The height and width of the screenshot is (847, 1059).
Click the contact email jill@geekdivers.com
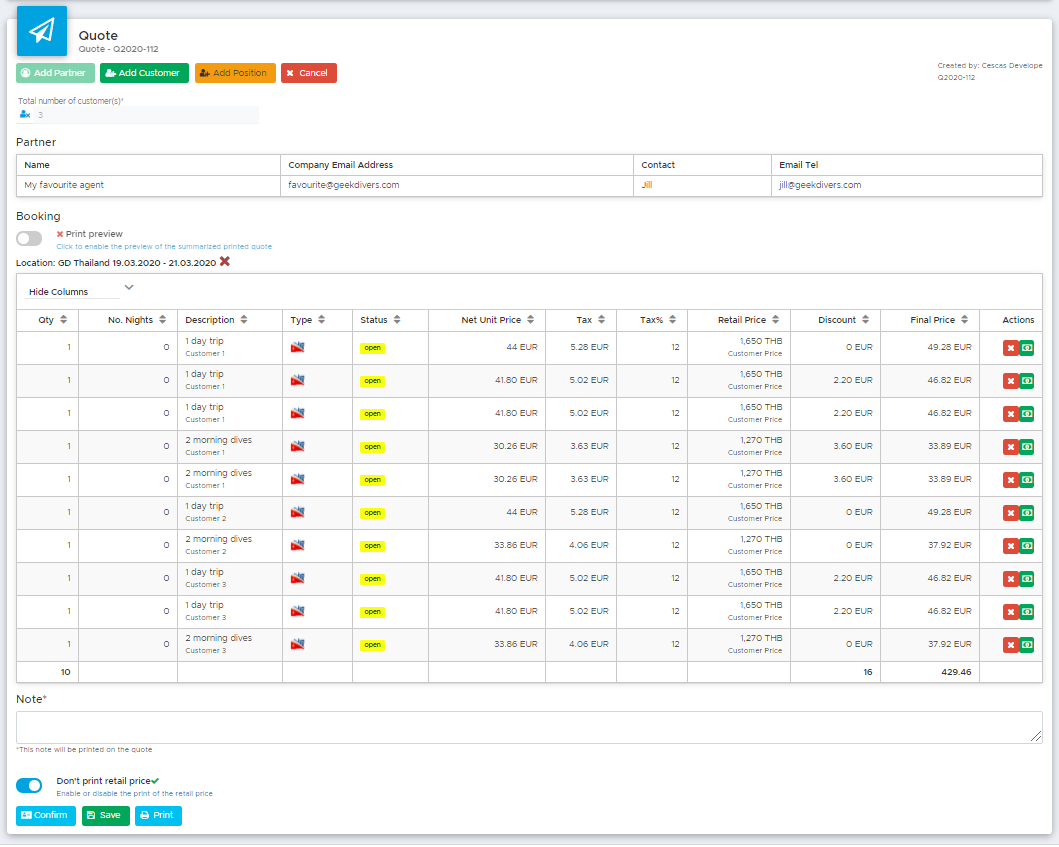[820, 185]
